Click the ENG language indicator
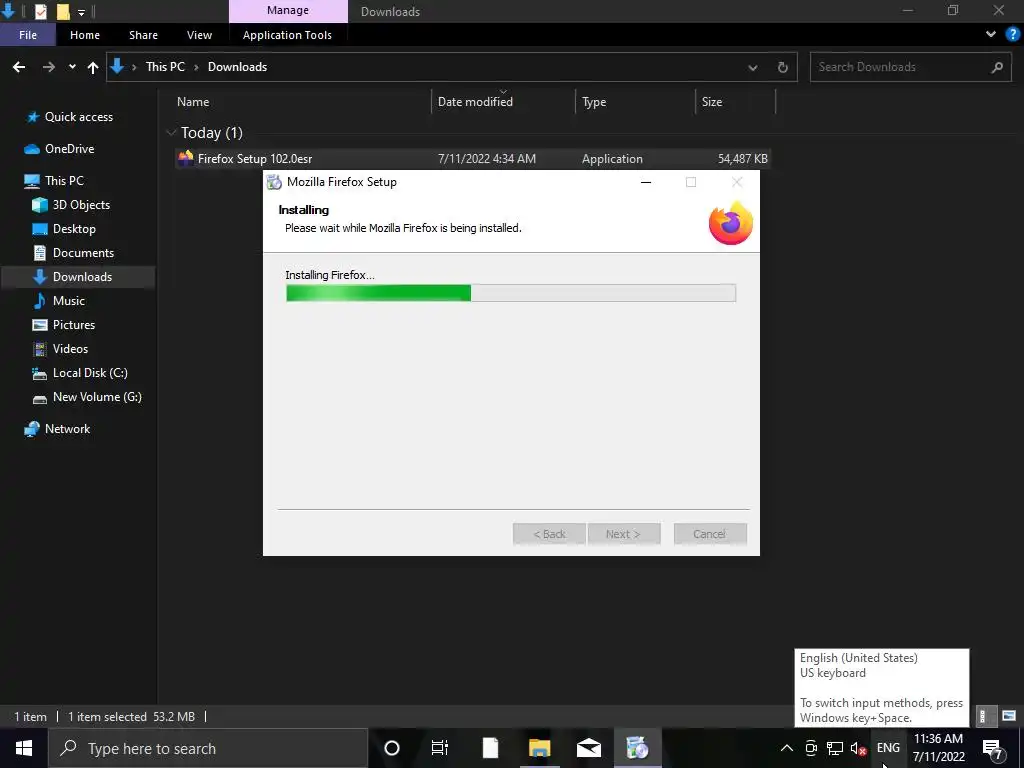Viewport: 1024px width, 768px height. 888,748
